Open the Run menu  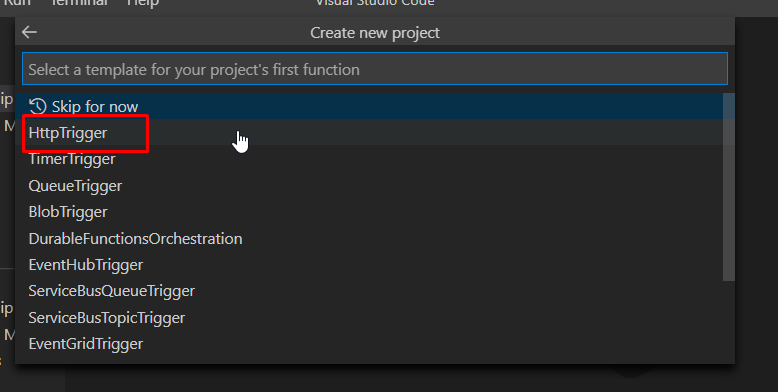(x=17, y=3)
